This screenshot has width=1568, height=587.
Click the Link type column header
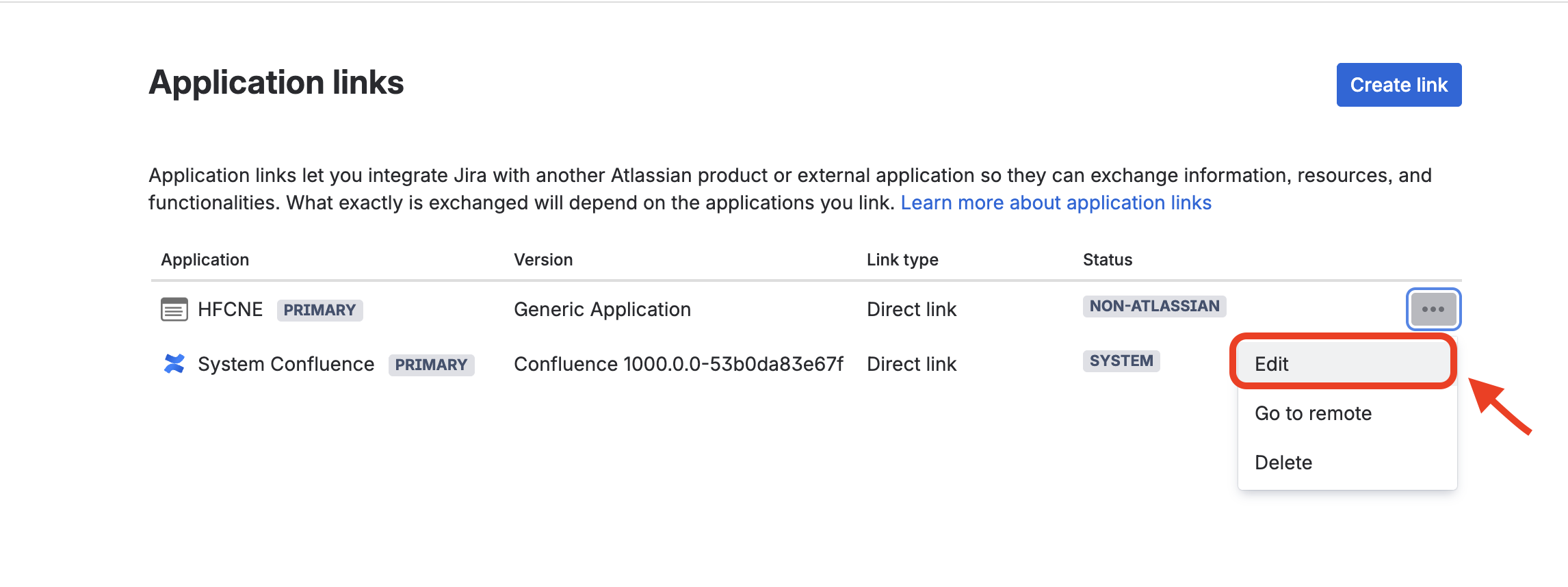tap(902, 260)
